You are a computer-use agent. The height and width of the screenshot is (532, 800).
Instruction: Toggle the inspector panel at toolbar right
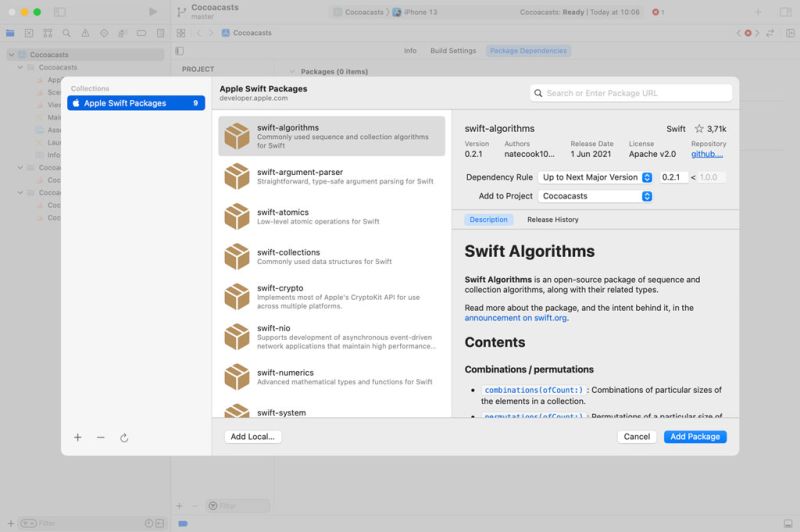click(785, 12)
